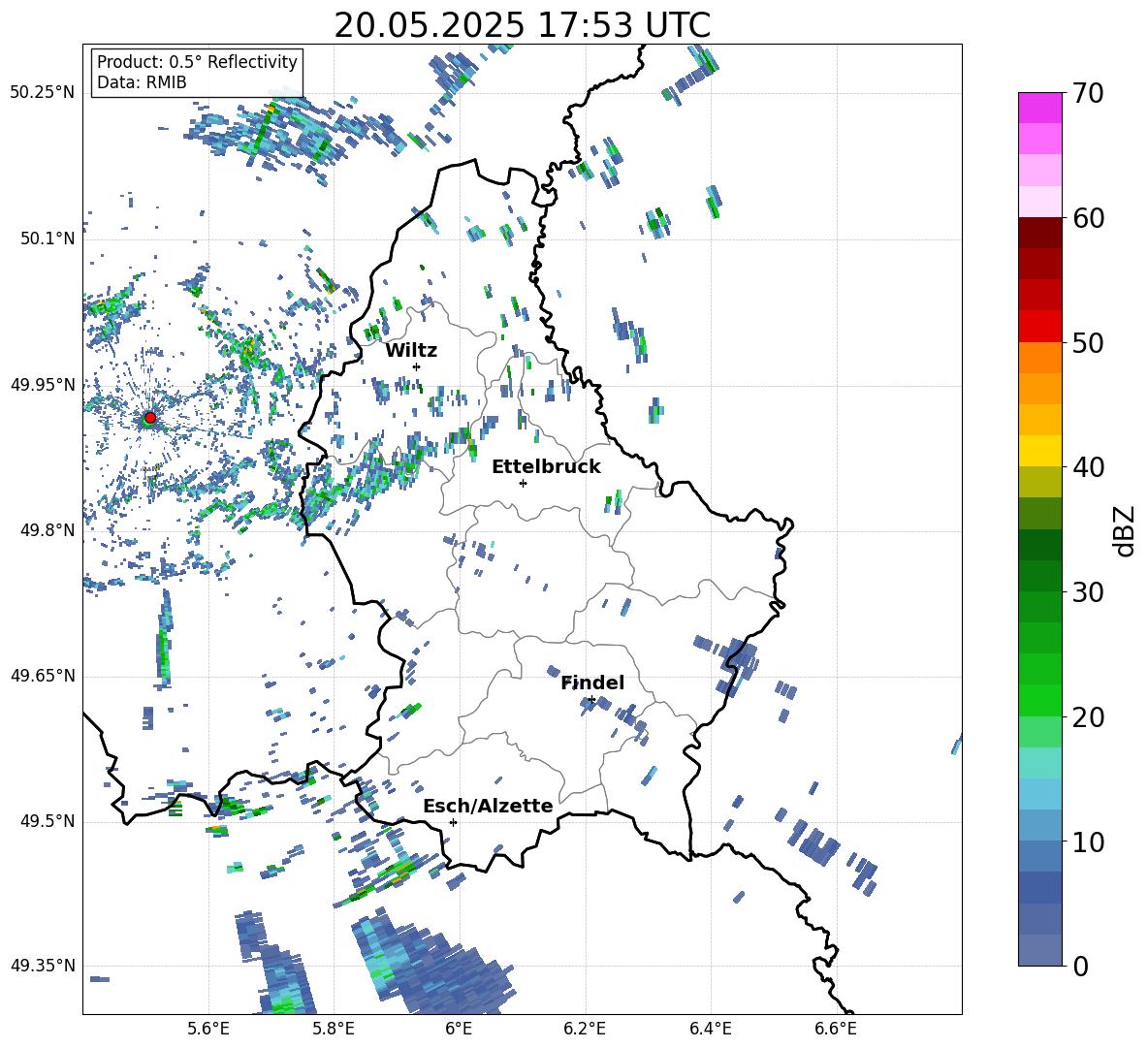The width and height of the screenshot is (1148, 1048).
Task: Click the Wiltz cross marker
Action: 417,366
